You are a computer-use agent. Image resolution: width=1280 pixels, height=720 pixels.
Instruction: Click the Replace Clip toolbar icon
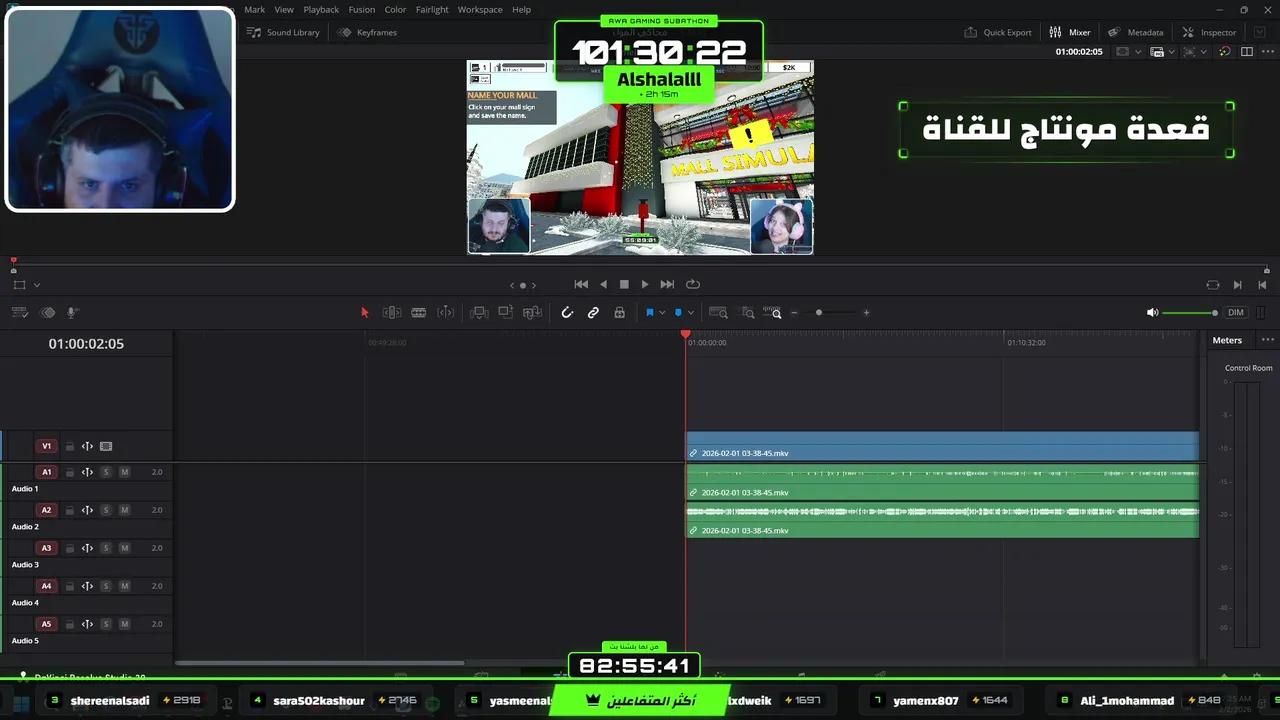tap(533, 313)
